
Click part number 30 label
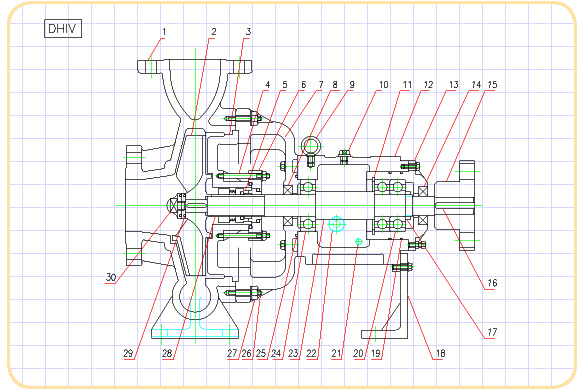[x=111, y=278]
